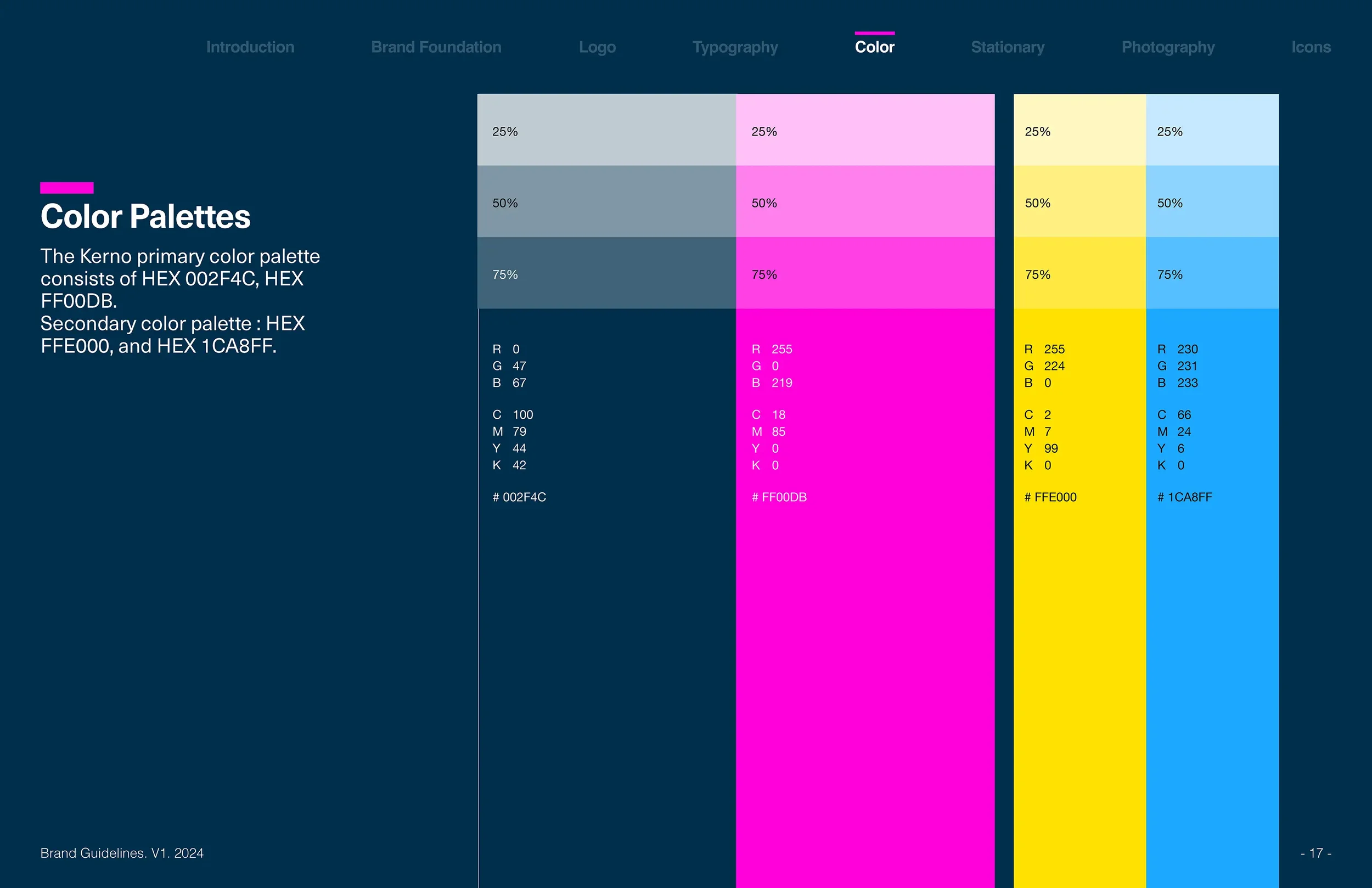
Task: Click the 75% navy tint swatch
Action: click(606, 273)
